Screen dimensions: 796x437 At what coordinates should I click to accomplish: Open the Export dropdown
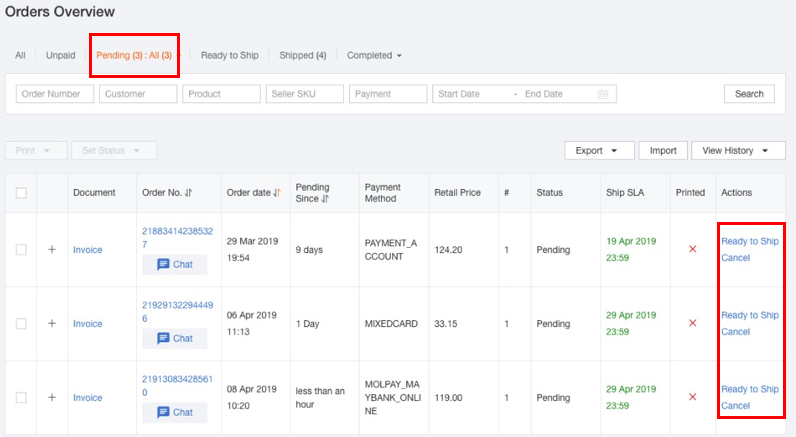click(599, 151)
